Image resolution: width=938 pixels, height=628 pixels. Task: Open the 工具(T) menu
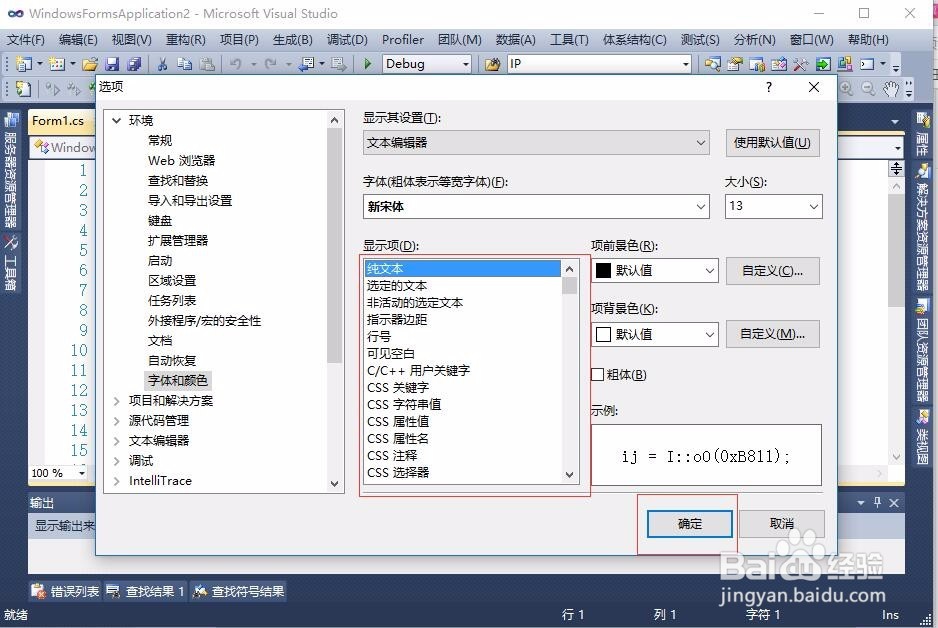[x=569, y=39]
